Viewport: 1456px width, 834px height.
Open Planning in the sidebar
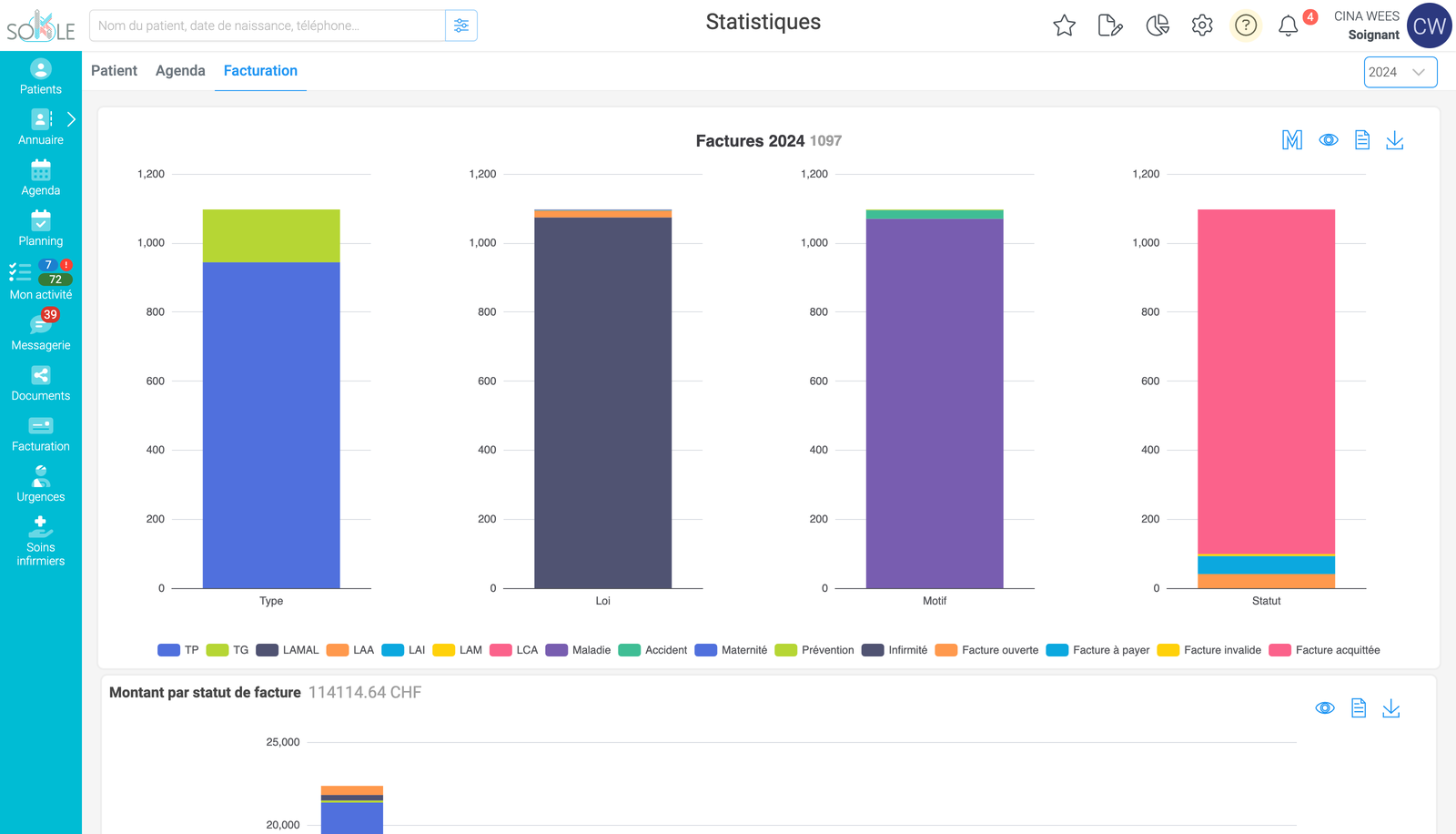41,229
